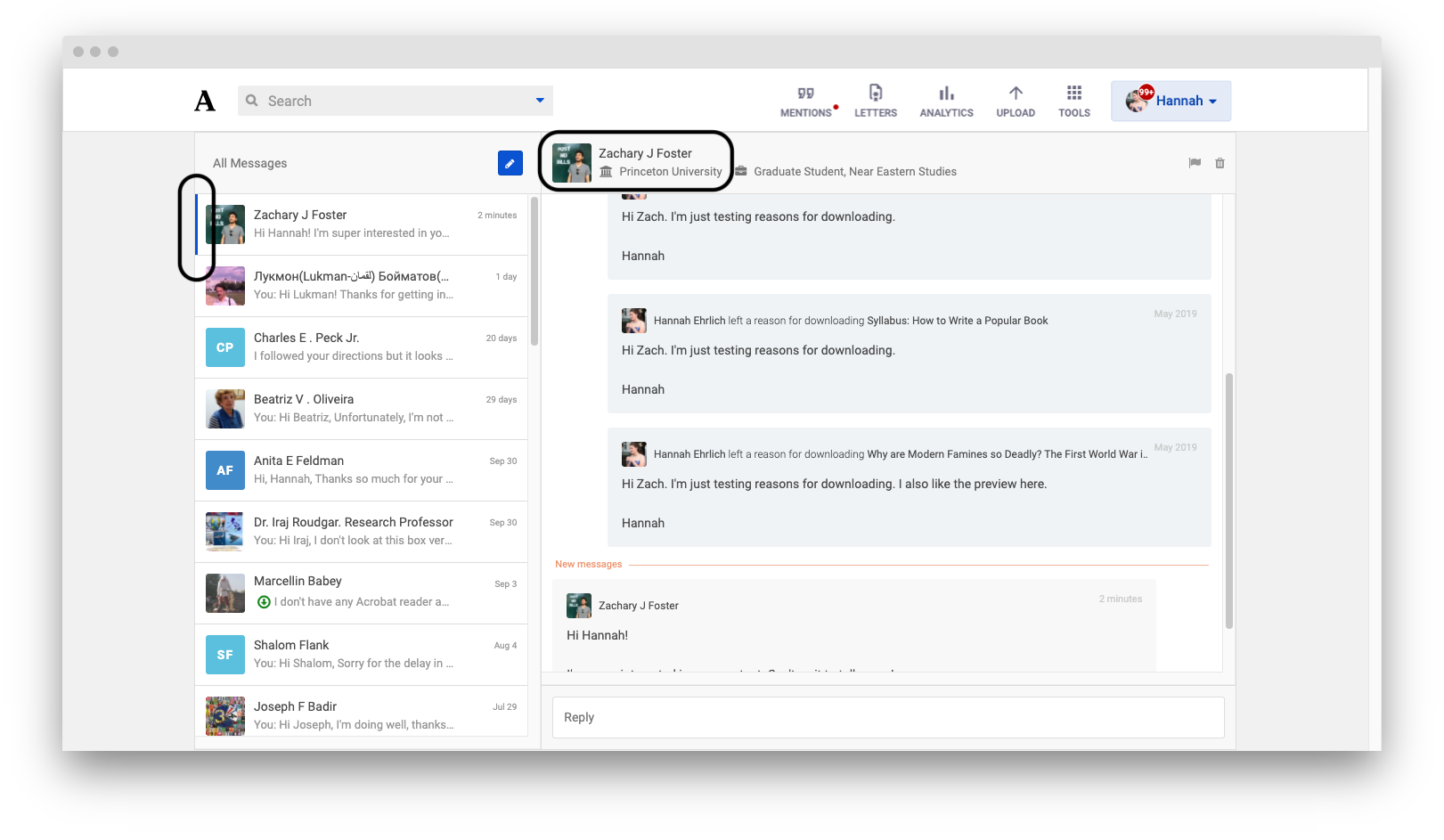Click the Reply input field
This screenshot has height=840, width=1444.
(x=888, y=717)
